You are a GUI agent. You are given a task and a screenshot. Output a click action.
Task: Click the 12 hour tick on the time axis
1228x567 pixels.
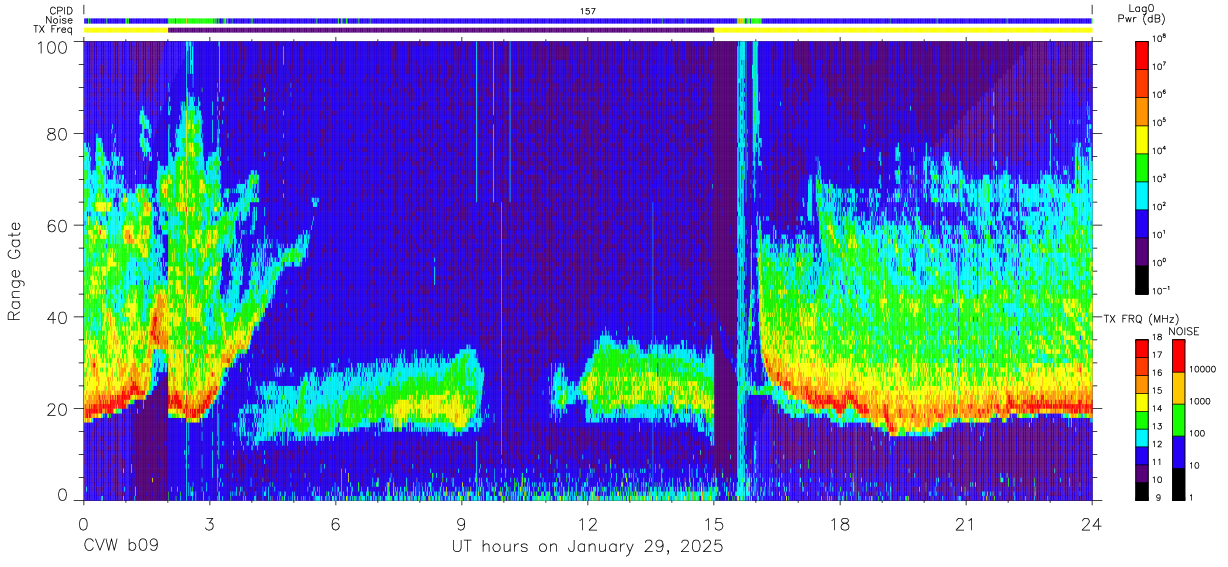(x=588, y=524)
